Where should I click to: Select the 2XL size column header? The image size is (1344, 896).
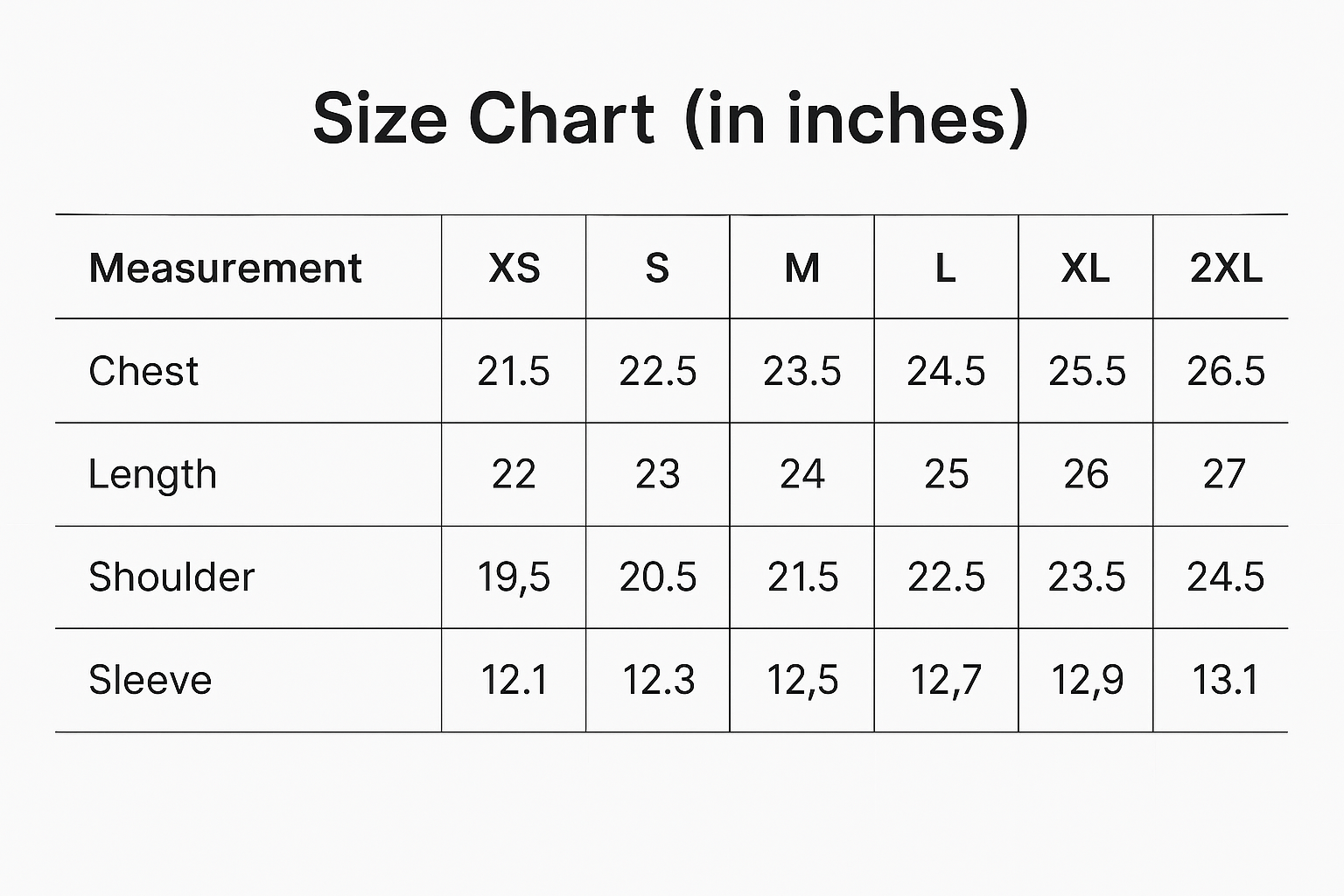tap(1226, 268)
